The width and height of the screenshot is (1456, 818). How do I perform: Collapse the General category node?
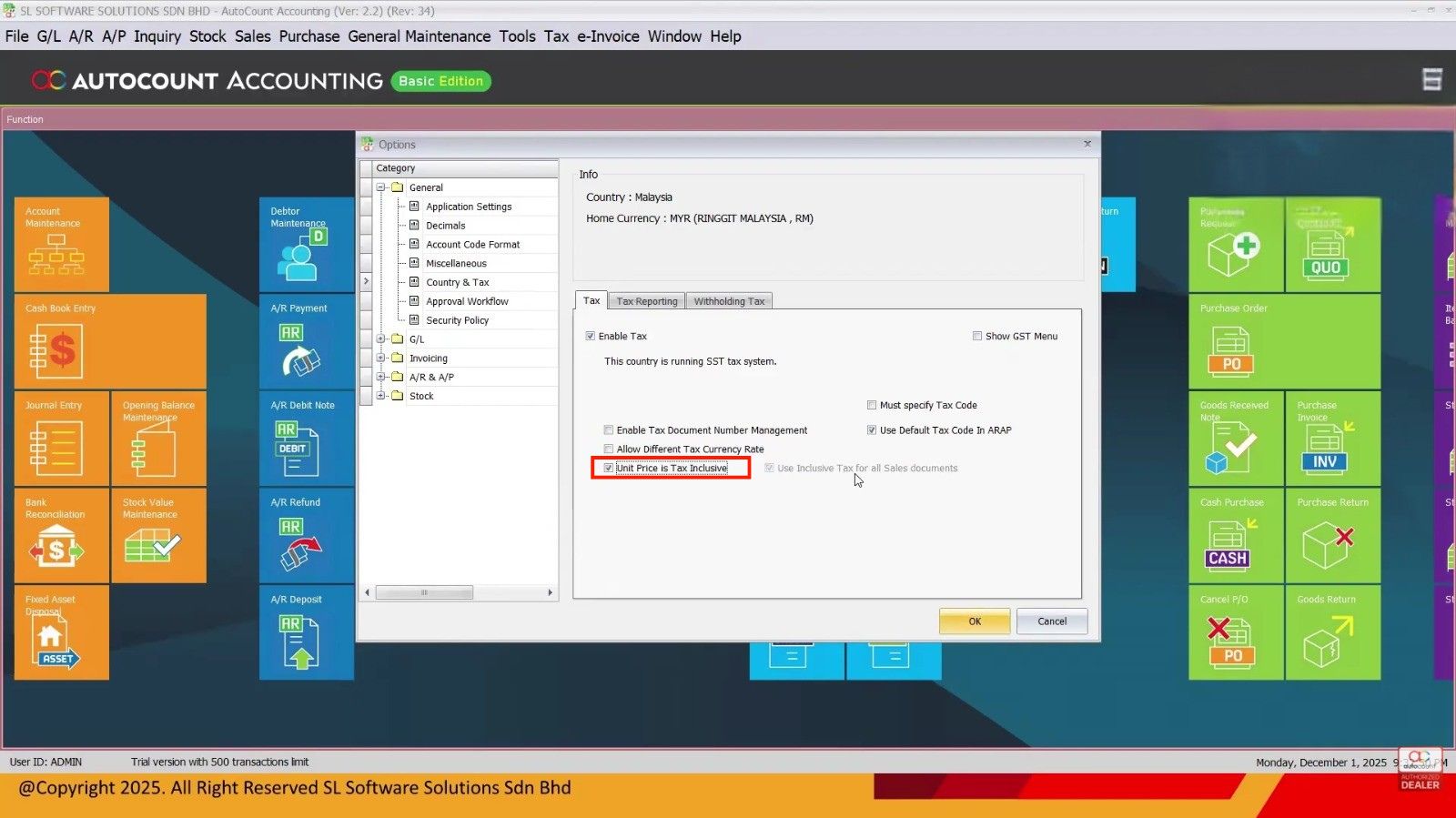(381, 187)
